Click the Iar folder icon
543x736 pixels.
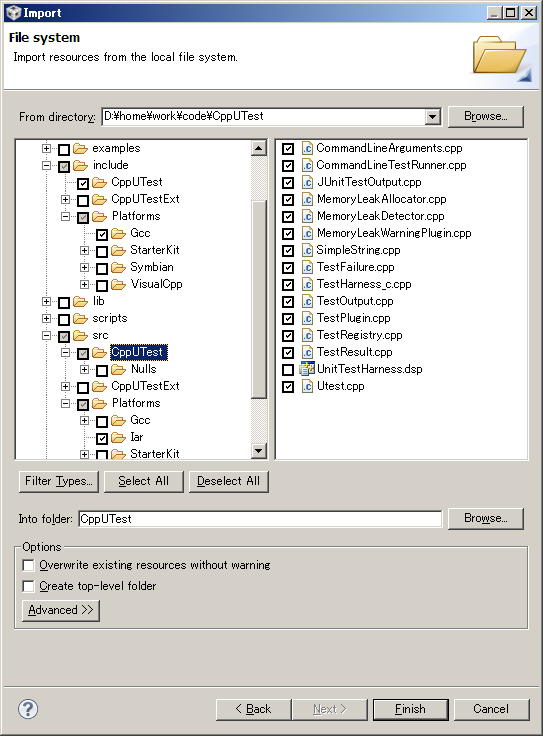[x=118, y=437]
